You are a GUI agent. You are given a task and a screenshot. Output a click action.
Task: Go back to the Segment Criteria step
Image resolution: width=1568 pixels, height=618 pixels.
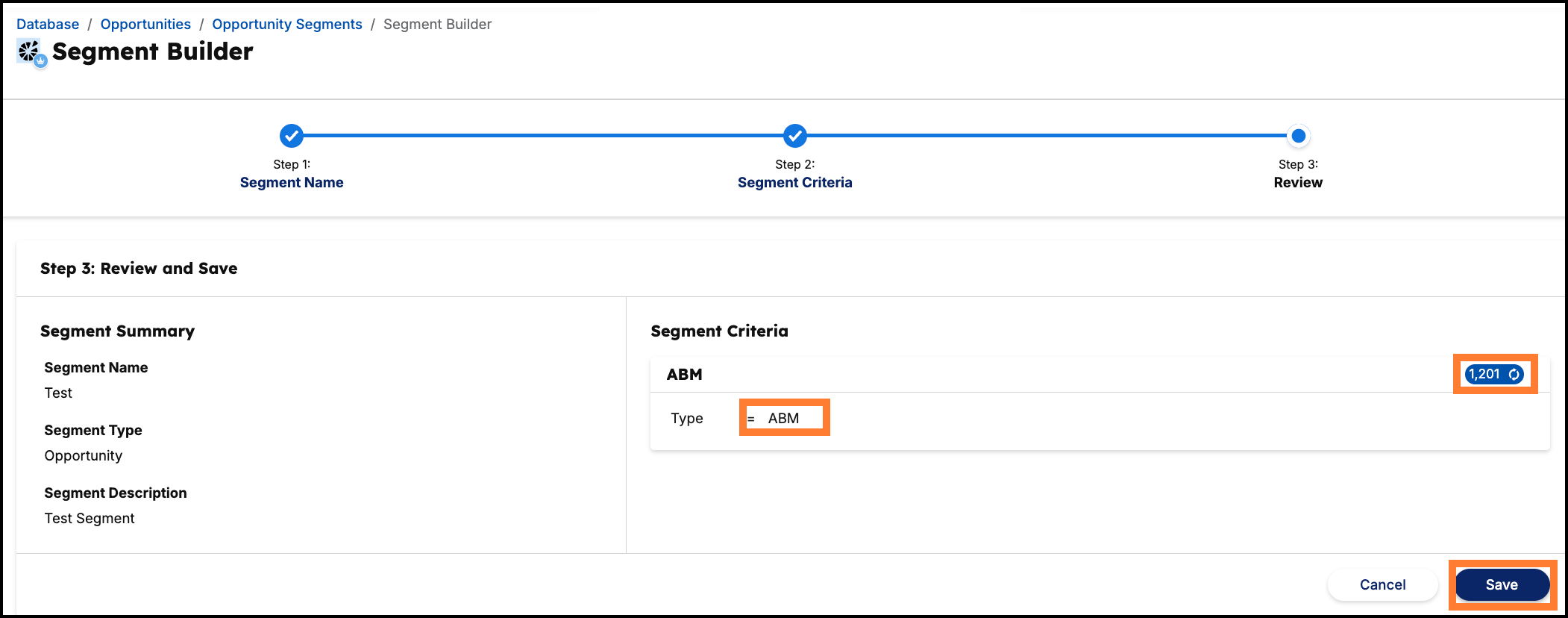(795, 182)
